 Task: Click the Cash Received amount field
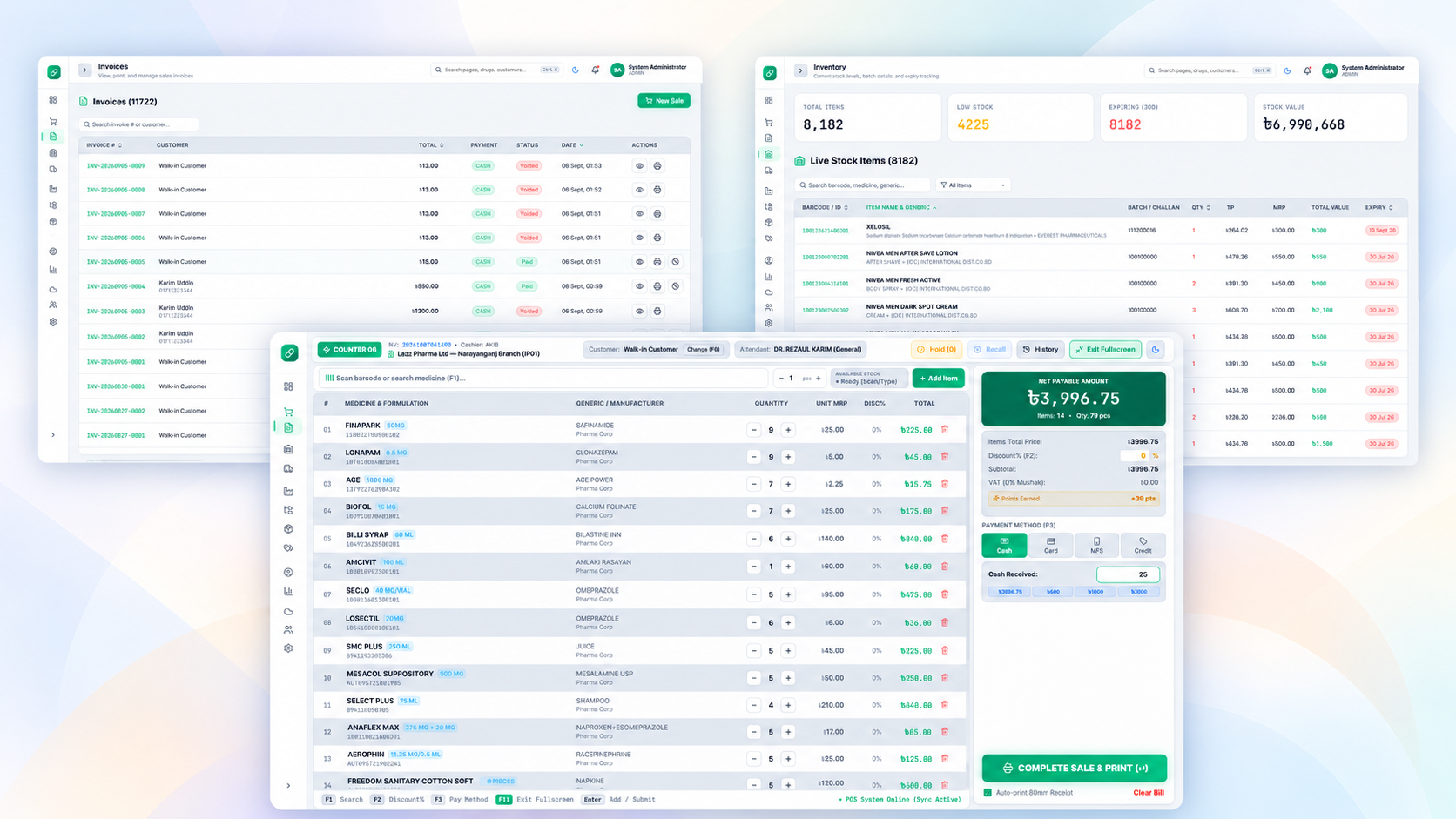click(x=1128, y=574)
